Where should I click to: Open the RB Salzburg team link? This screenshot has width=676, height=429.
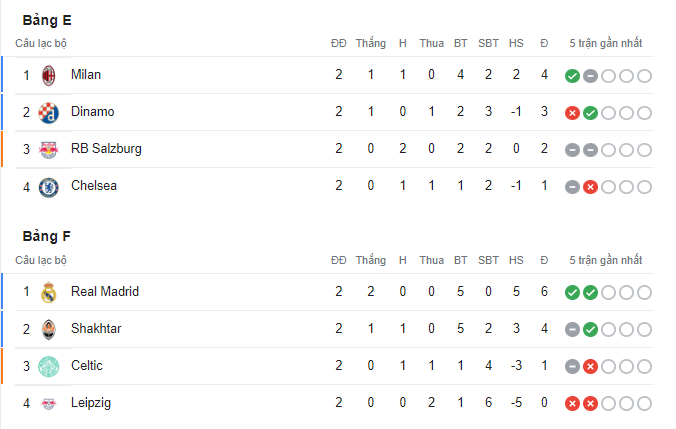pos(106,149)
